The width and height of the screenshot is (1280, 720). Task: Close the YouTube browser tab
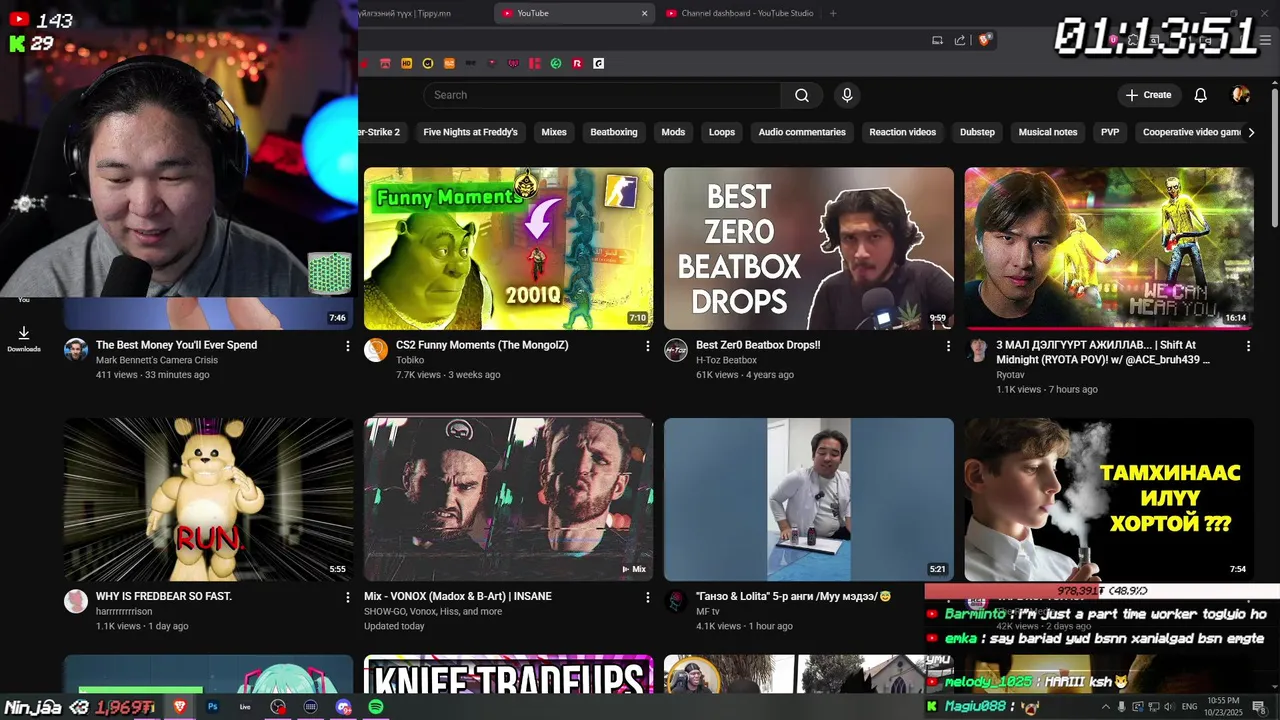tap(644, 13)
